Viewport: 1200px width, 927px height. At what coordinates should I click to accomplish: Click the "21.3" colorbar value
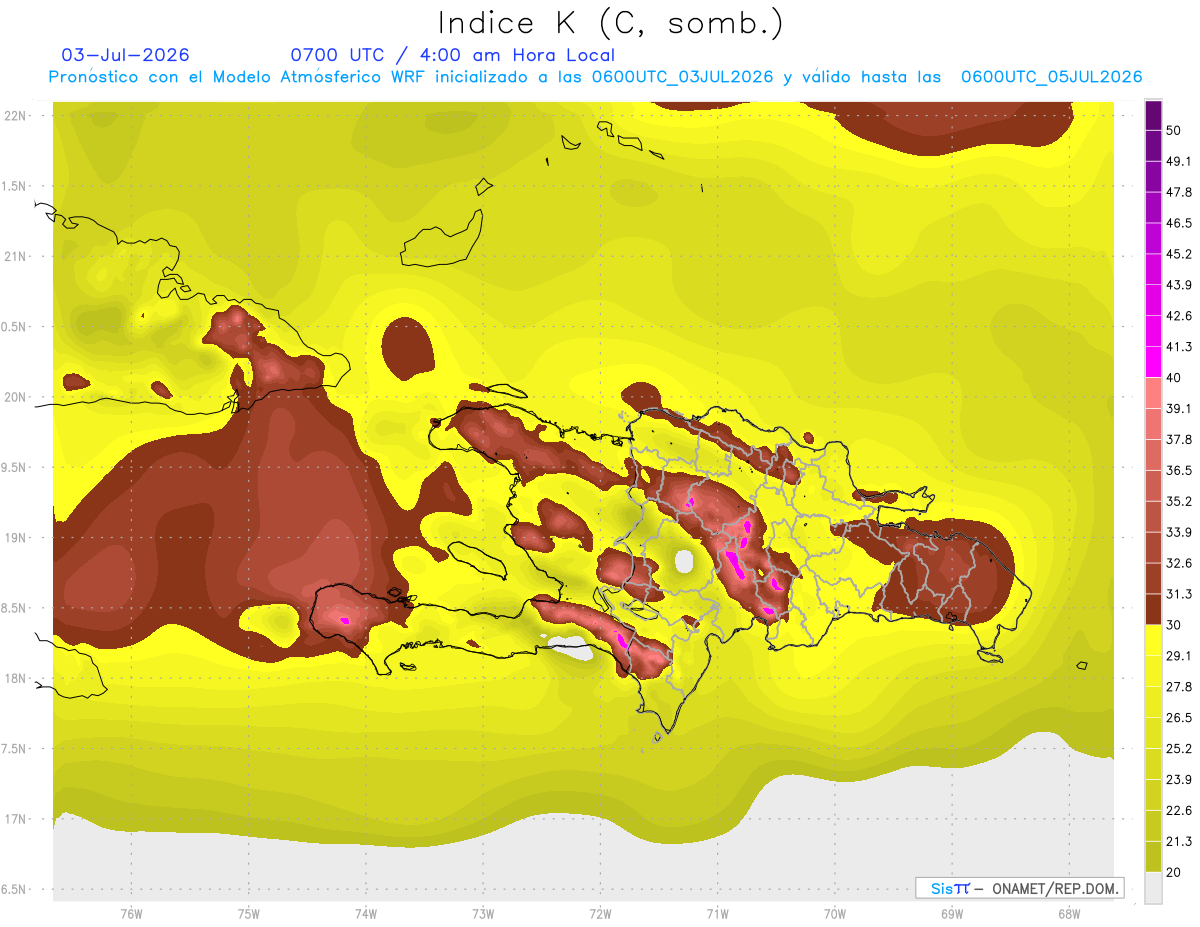pos(1179,841)
